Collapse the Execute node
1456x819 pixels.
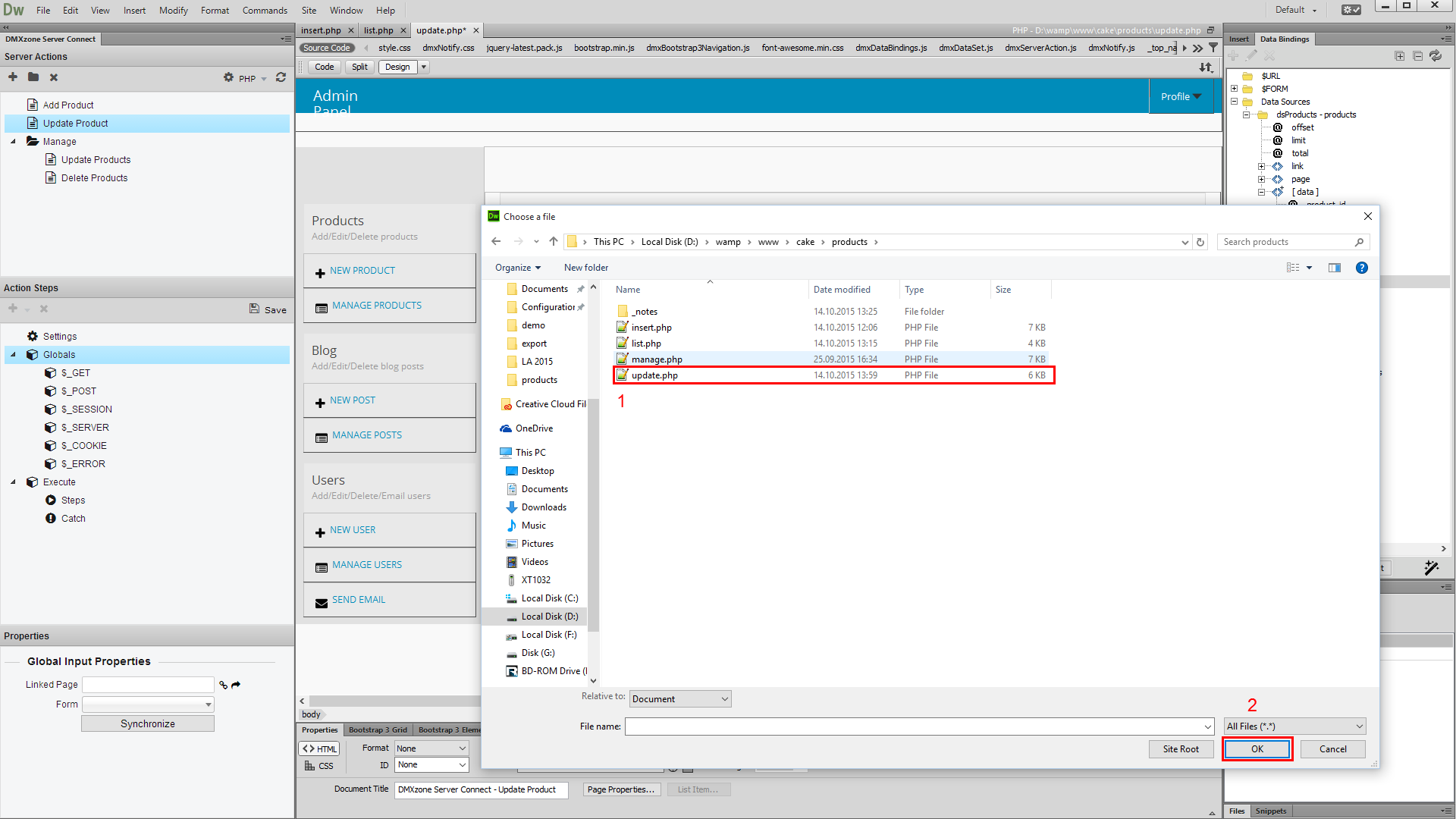point(13,482)
